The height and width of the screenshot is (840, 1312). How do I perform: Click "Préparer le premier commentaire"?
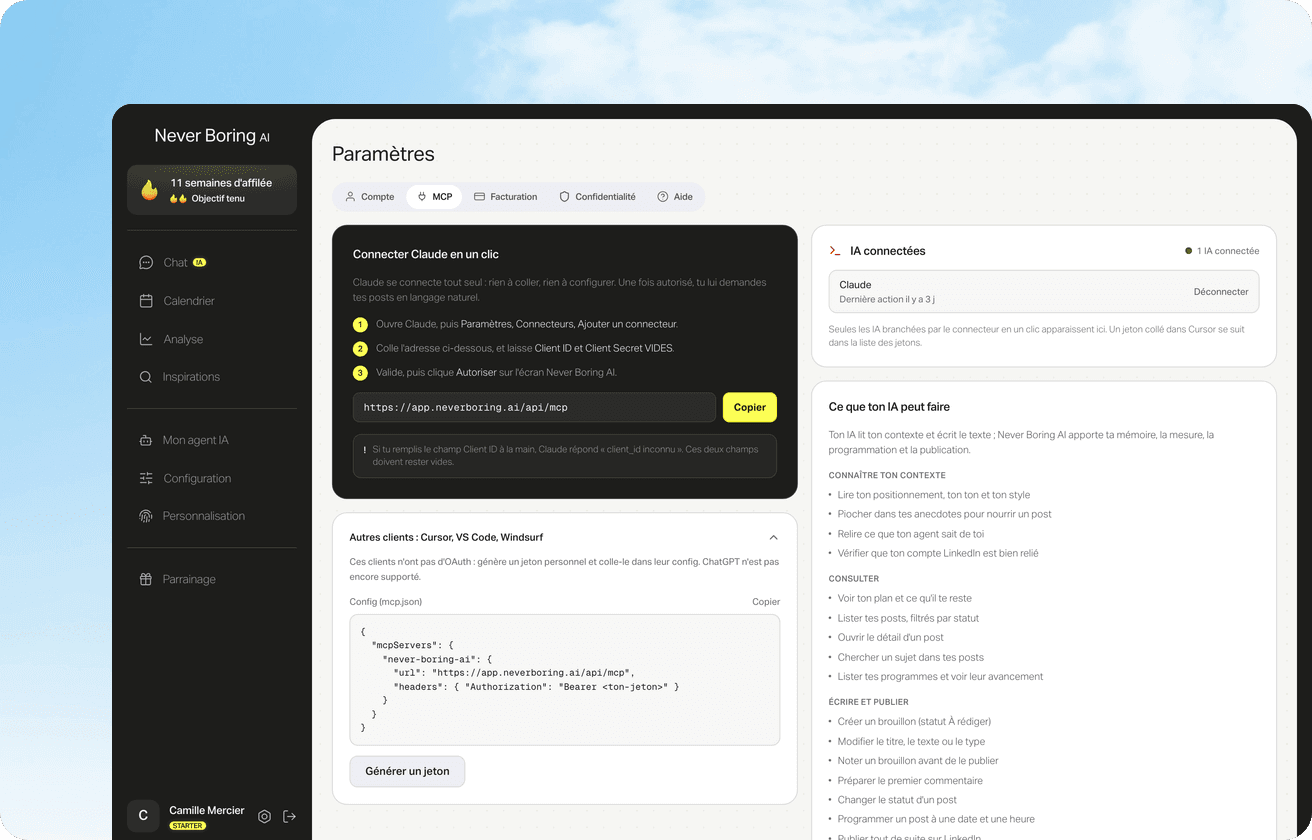coord(910,780)
